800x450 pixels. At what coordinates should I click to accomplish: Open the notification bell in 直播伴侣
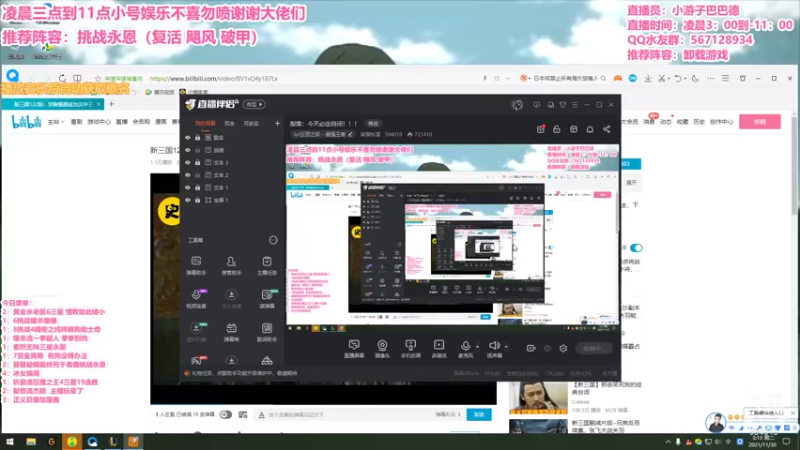click(590, 129)
